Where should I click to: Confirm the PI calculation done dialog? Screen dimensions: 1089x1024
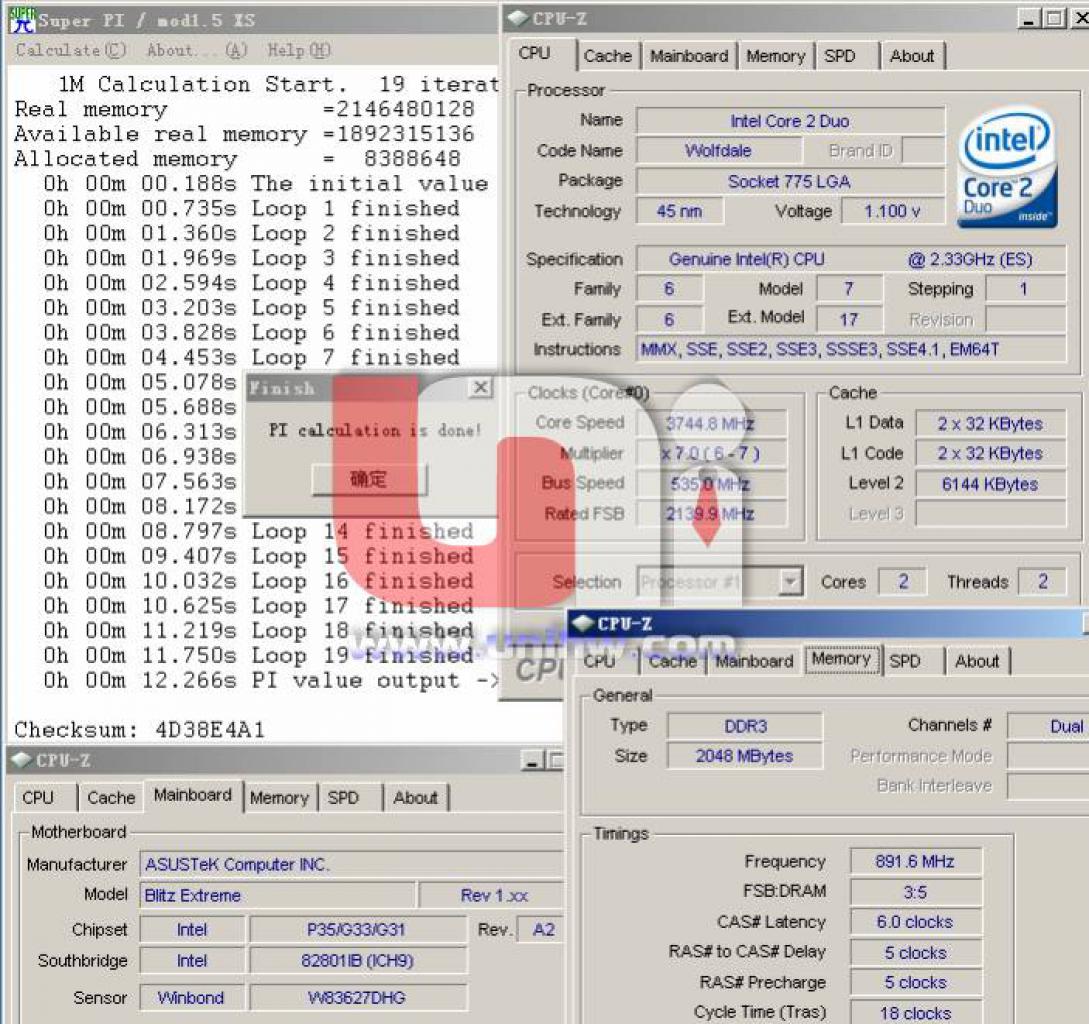point(369,479)
